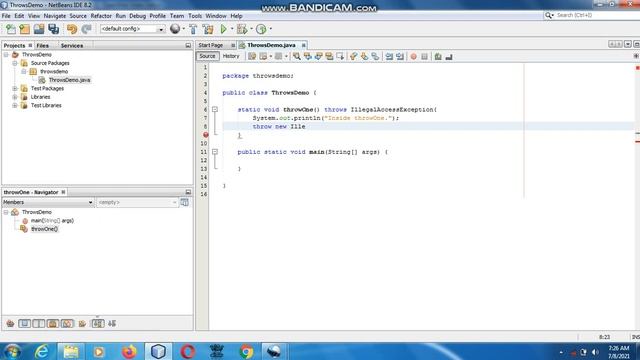The height and width of the screenshot is (360, 640).
Task: Click the Save All toolbar icon
Action: pos(53,29)
